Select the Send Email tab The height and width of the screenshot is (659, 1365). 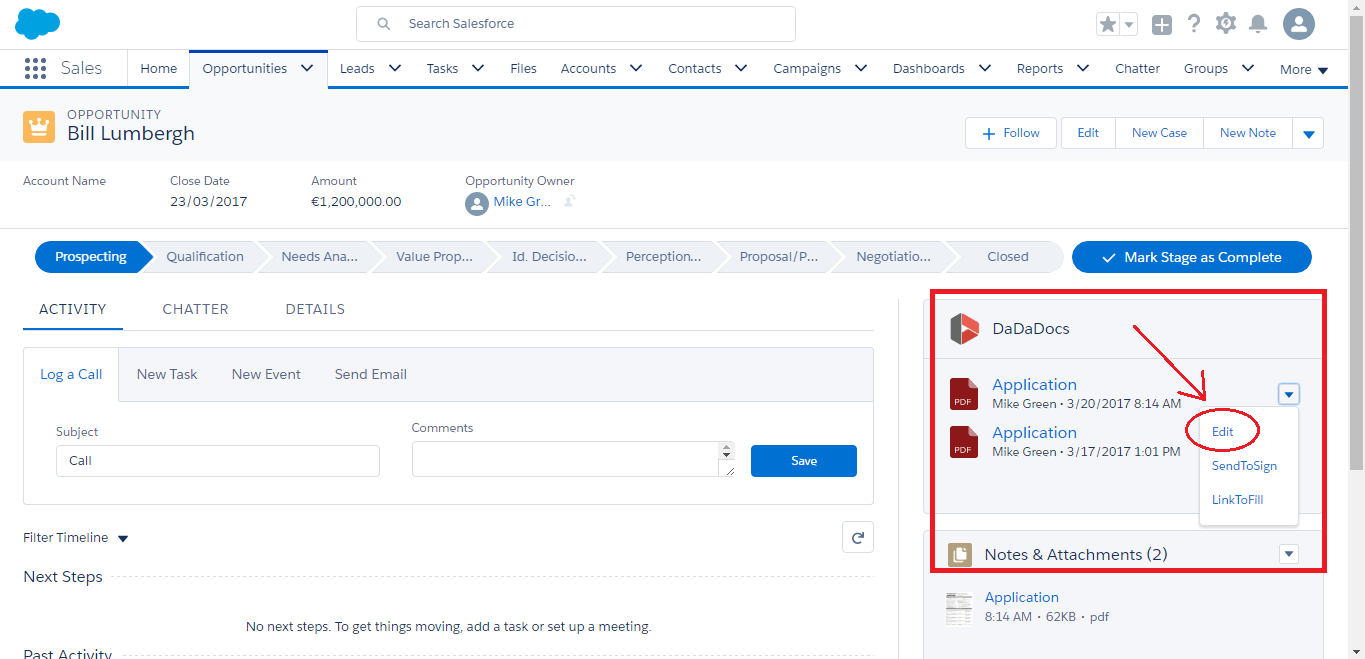371,374
